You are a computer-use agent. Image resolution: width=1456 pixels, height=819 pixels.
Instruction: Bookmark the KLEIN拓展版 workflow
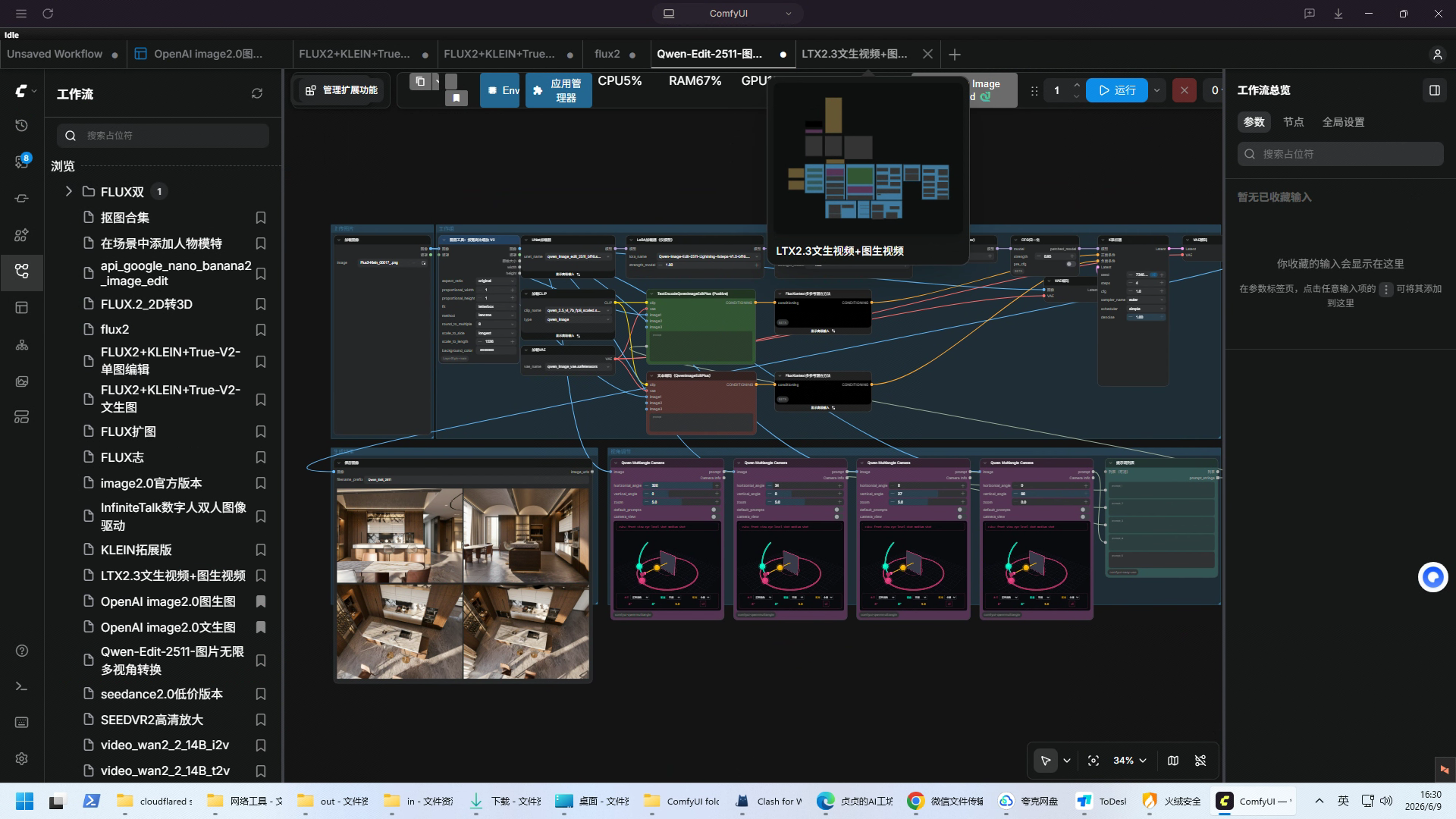pyautogui.click(x=261, y=550)
